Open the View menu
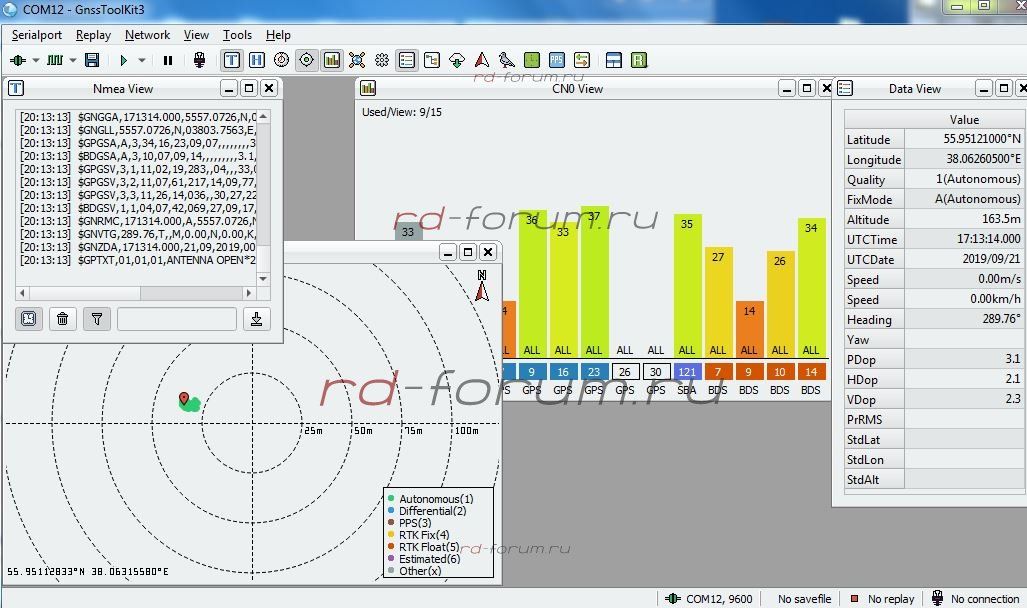This screenshot has width=1027, height=608. (196, 35)
